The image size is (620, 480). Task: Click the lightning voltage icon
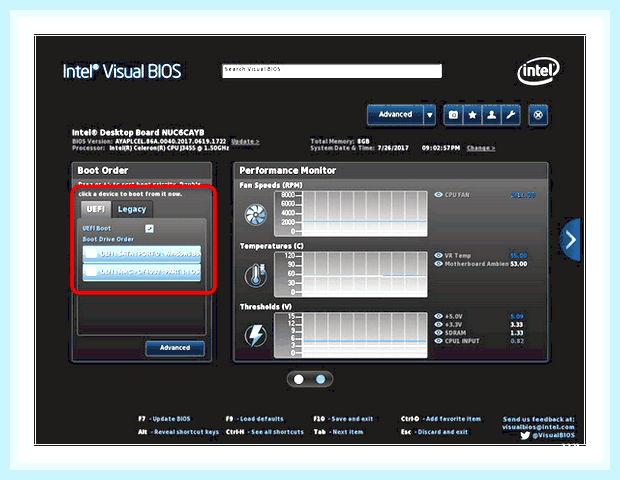click(x=256, y=336)
